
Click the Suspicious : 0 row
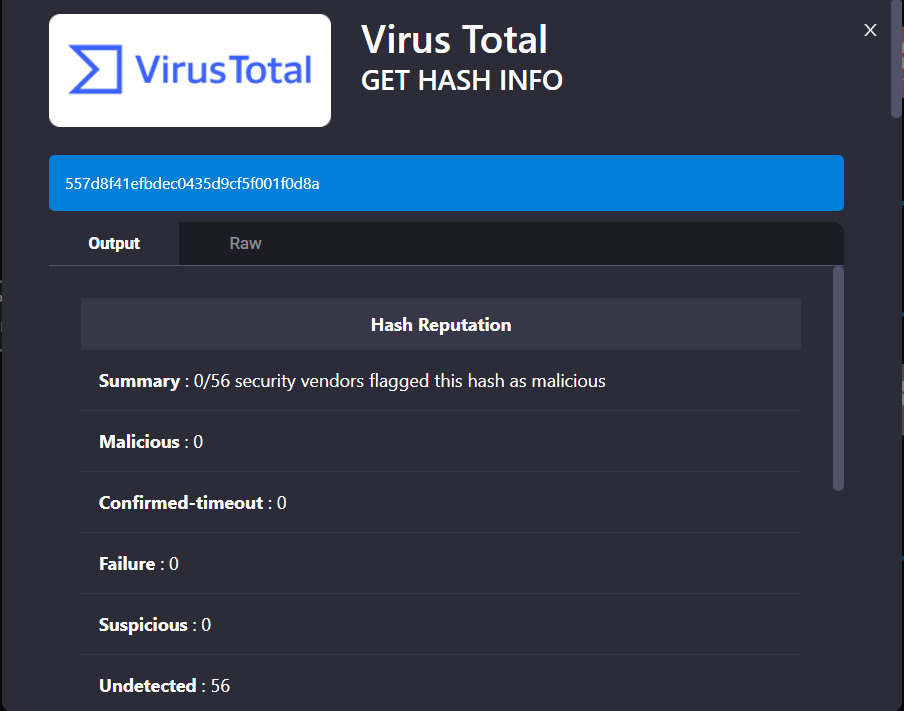[x=440, y=625]
